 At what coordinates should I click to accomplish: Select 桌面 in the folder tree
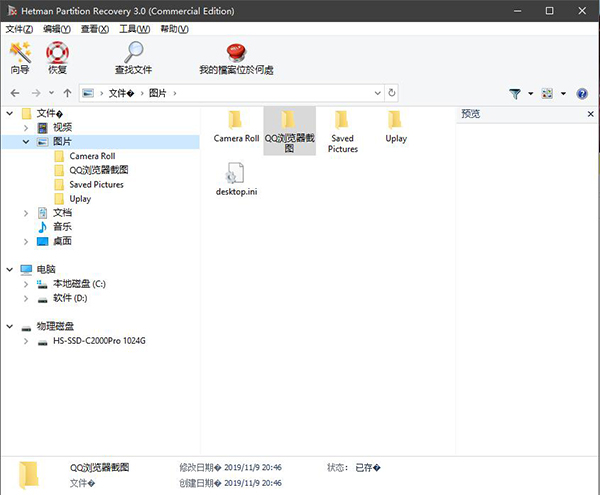pyautogui.click(x=62, y=241)
